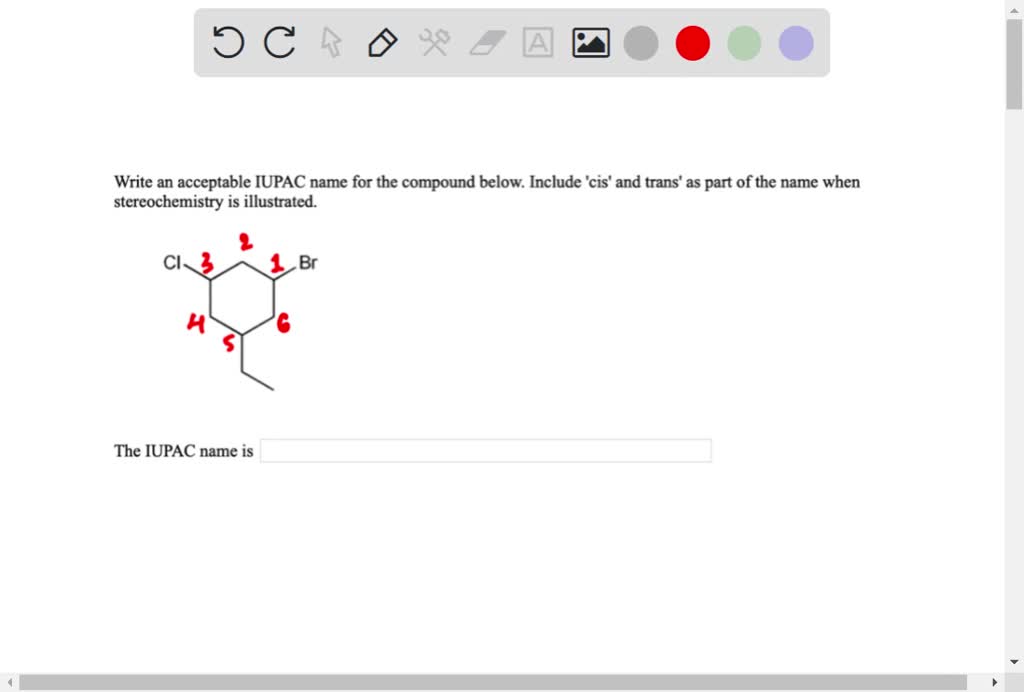Screen dimensions: 1024x692
Task: Select the eraser tool
Action: pos(486,43)
